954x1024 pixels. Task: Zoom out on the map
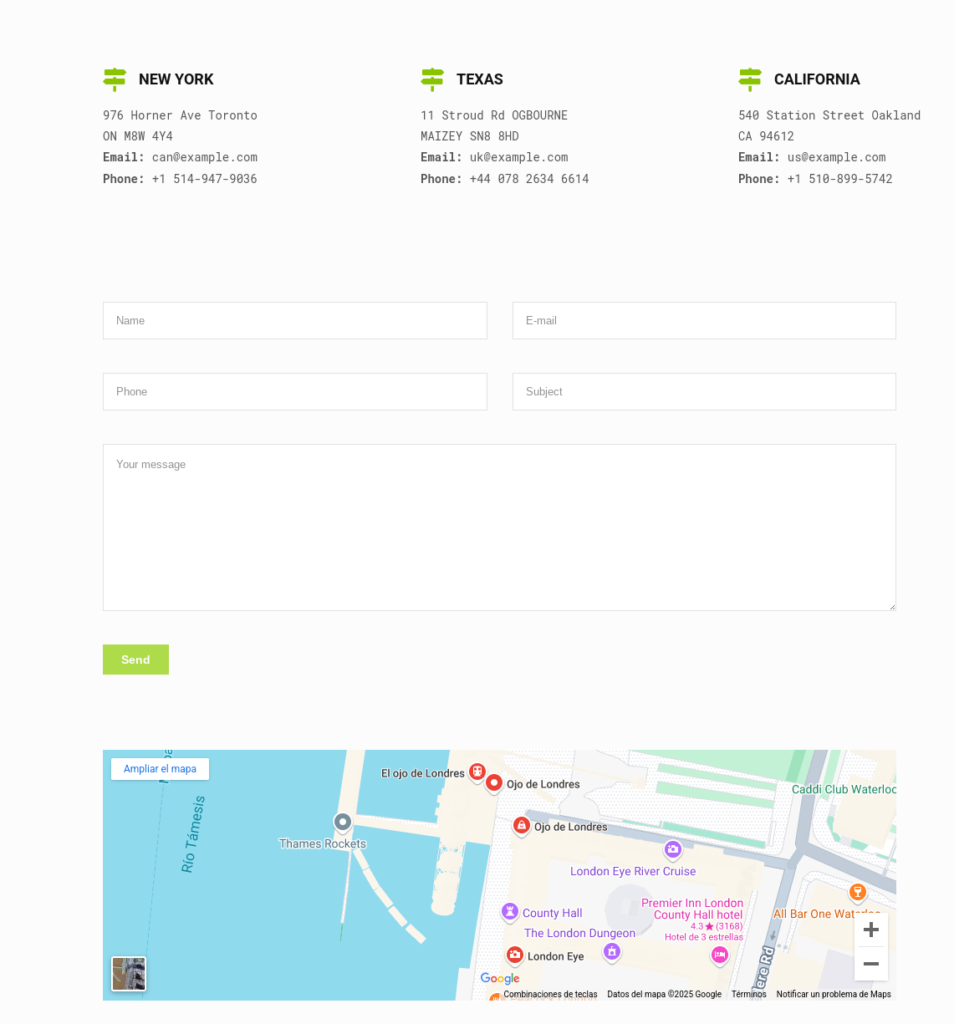pyautogui.click(x=870, y=964)
